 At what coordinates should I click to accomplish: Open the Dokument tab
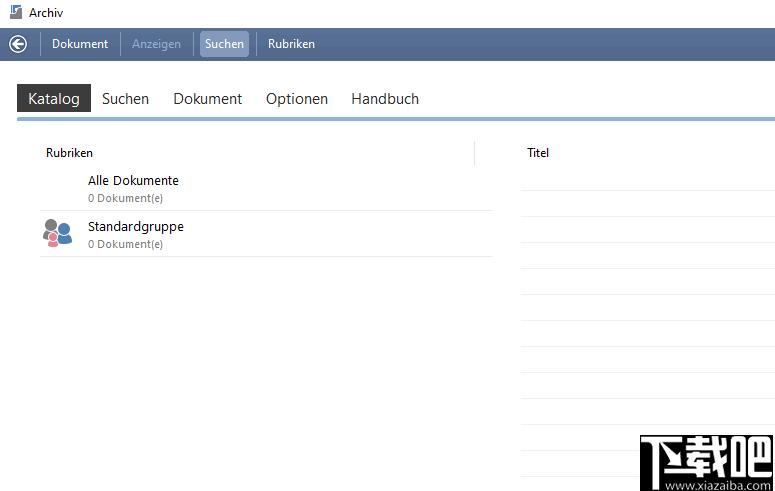pos(207,99)
